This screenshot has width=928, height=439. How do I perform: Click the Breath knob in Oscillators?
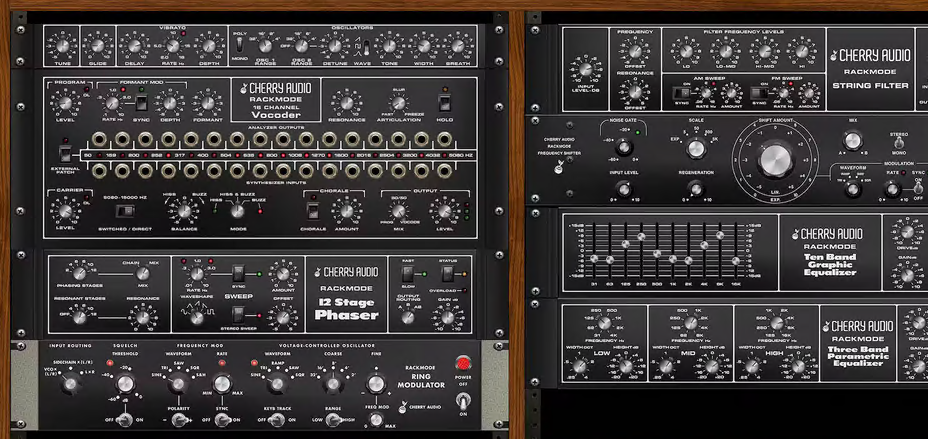tap(457, 46)
